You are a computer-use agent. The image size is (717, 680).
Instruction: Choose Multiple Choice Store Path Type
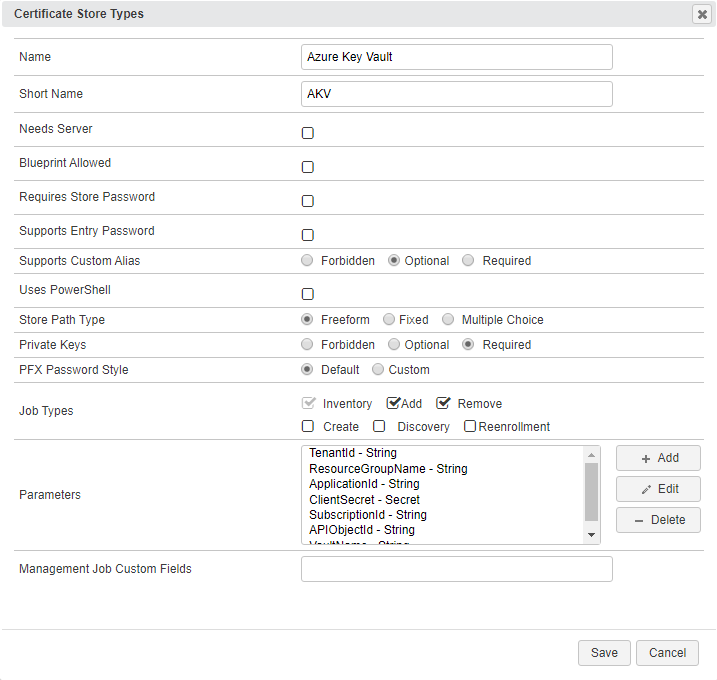click(448, 319)
